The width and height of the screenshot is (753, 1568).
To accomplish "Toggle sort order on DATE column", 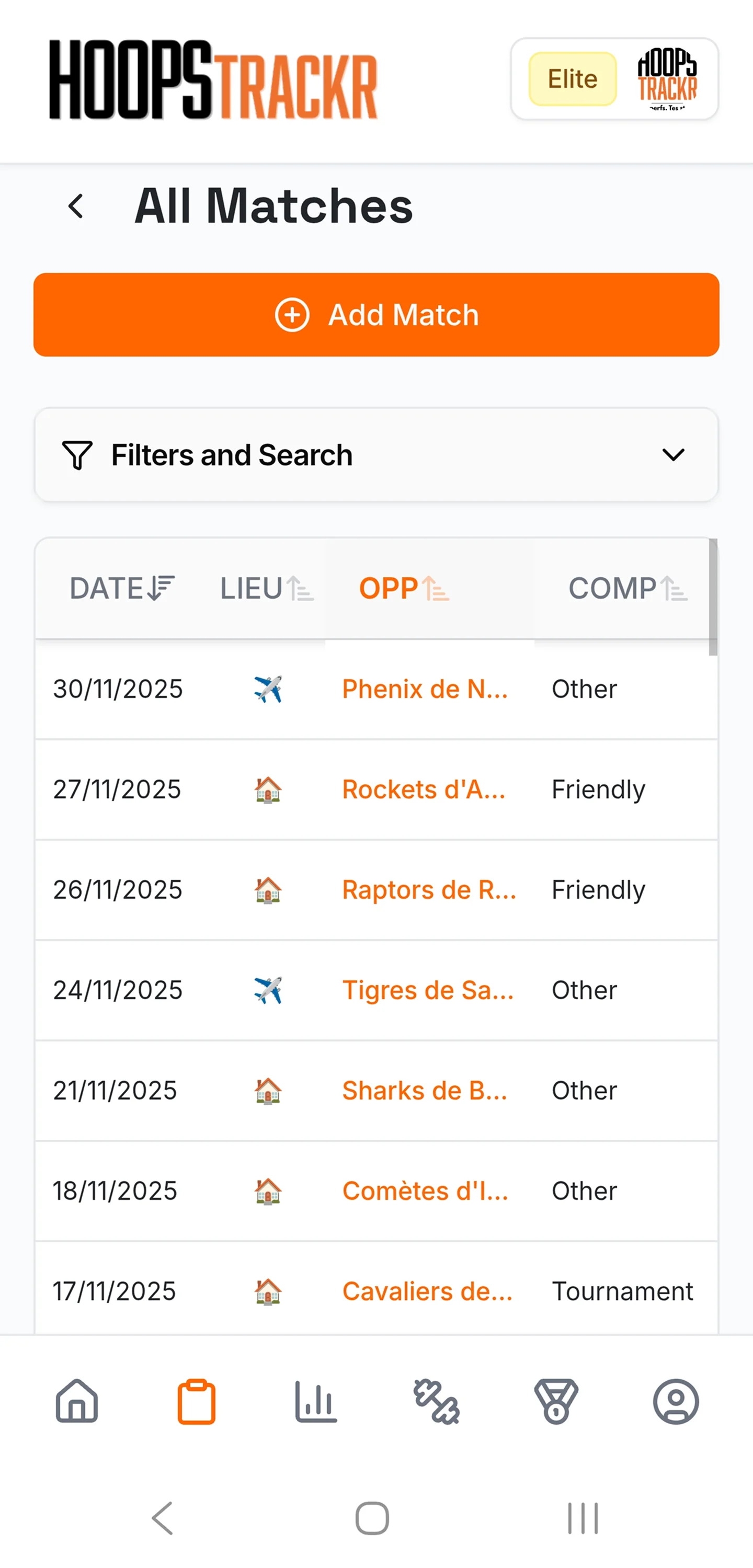I will 120,587.
